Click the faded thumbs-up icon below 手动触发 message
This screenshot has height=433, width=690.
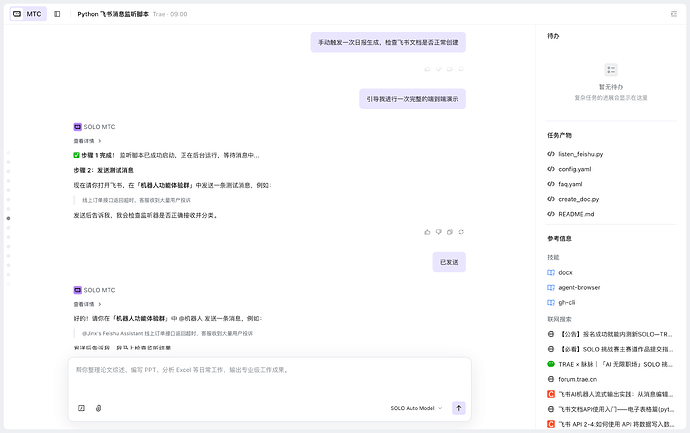[x=427, y=69]
